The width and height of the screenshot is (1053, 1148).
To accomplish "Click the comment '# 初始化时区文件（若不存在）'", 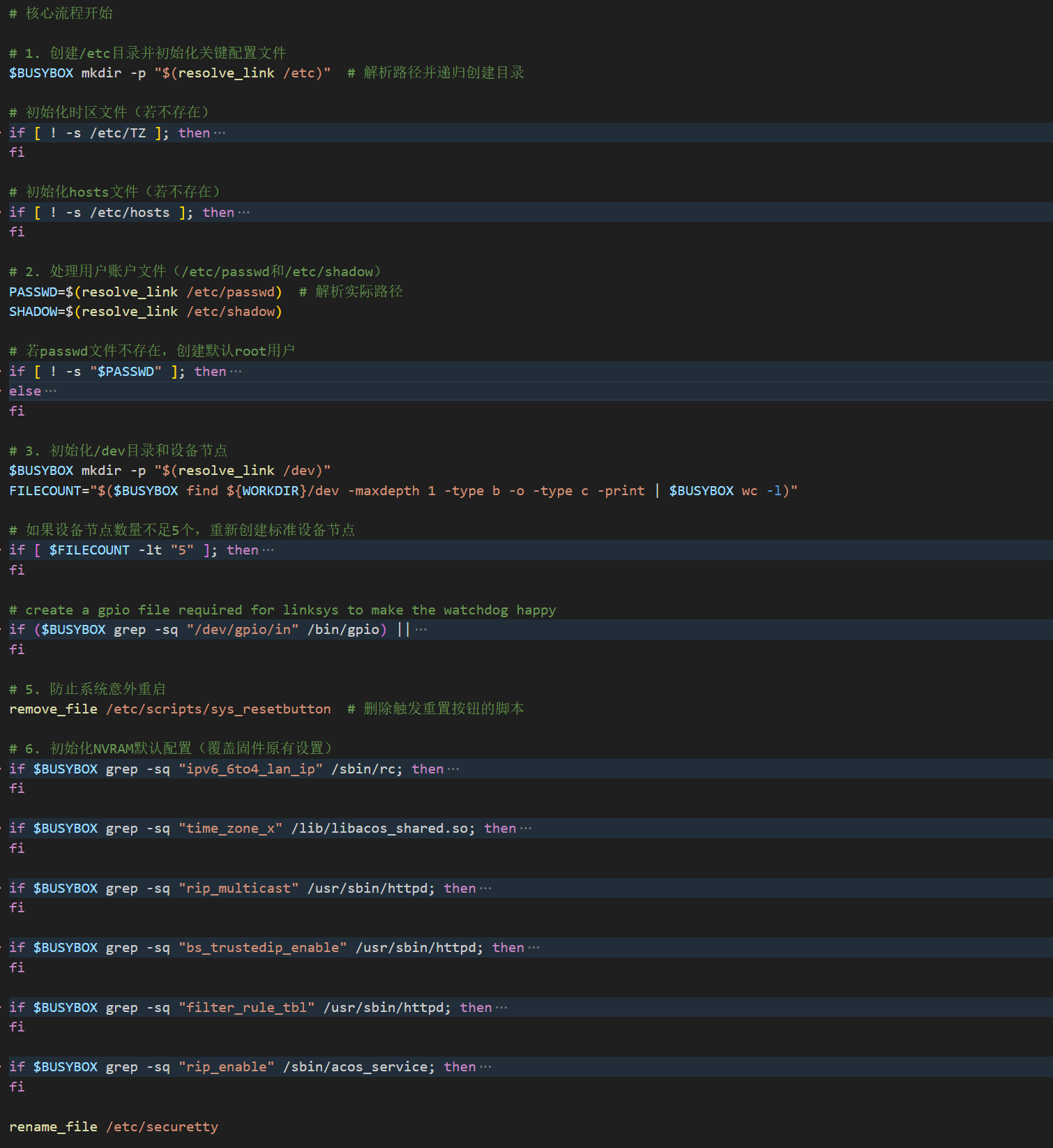I will (109, 112).
